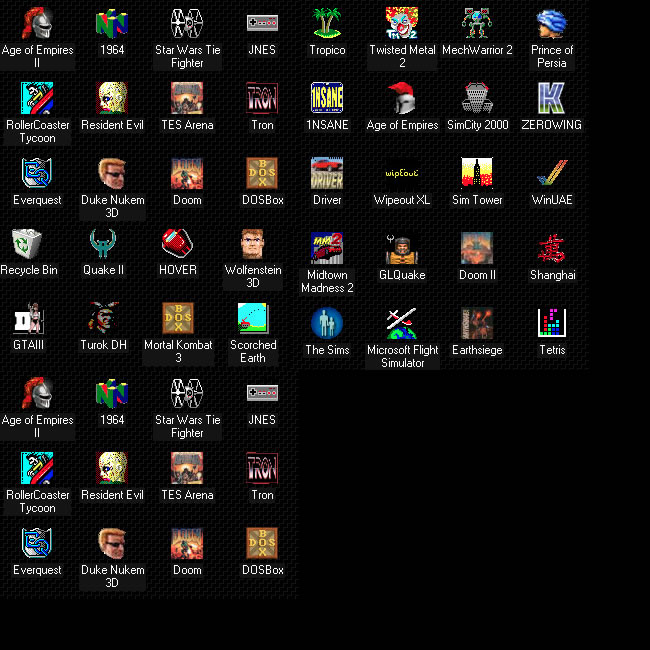
Task: Open the Mortal Kombat 3 shortcut
Action: (177, 318)
